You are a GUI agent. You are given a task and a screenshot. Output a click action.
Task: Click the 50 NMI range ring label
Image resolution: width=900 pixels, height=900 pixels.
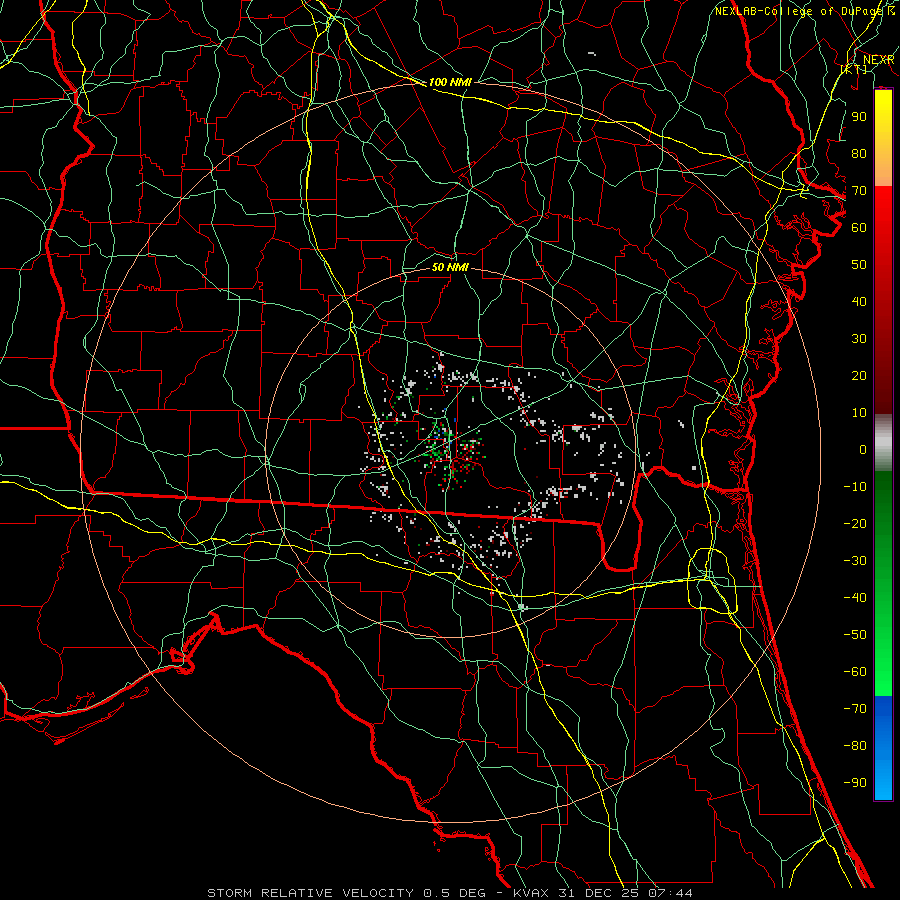[450, 267]
